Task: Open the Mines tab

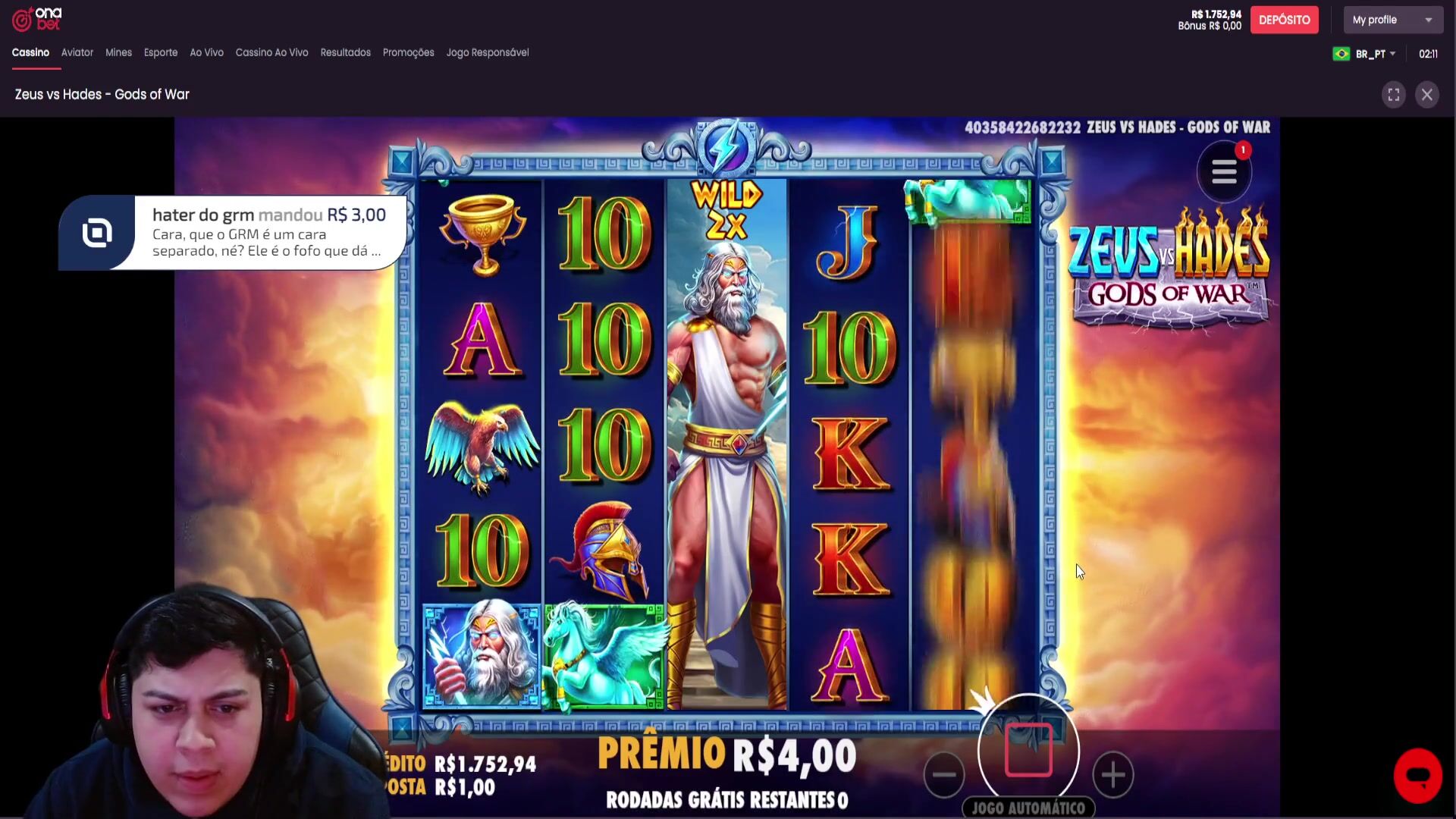Action: 118,52
